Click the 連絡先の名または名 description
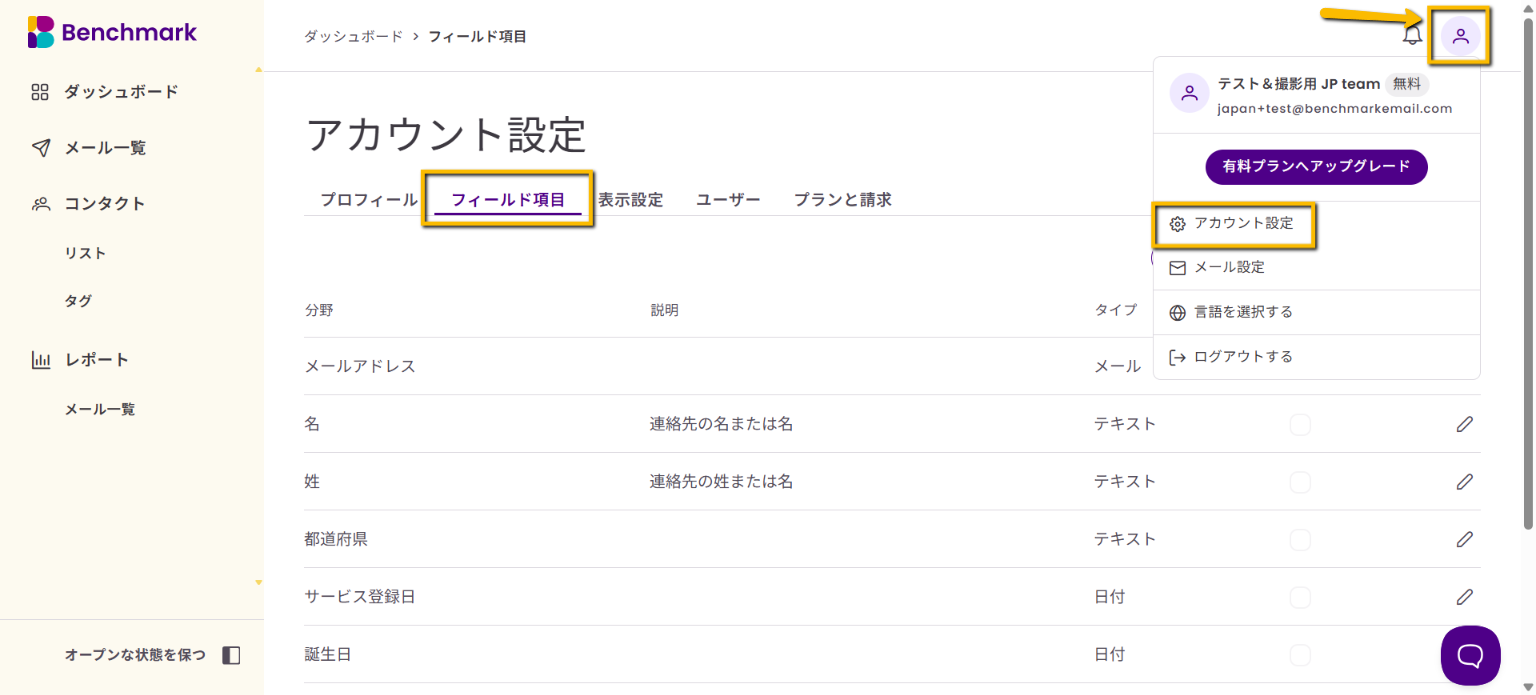 (721, 424)
